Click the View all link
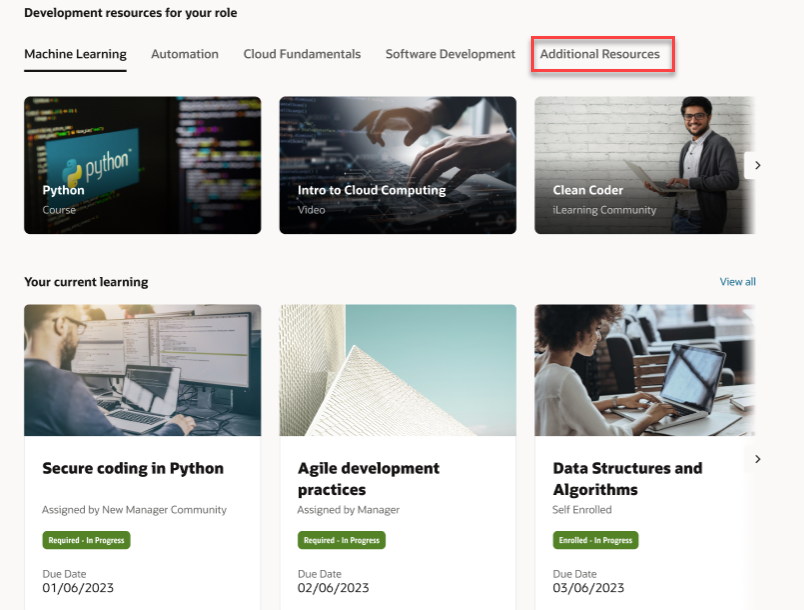Viewport: 804px width, 610px height. (x=737, y=281)
